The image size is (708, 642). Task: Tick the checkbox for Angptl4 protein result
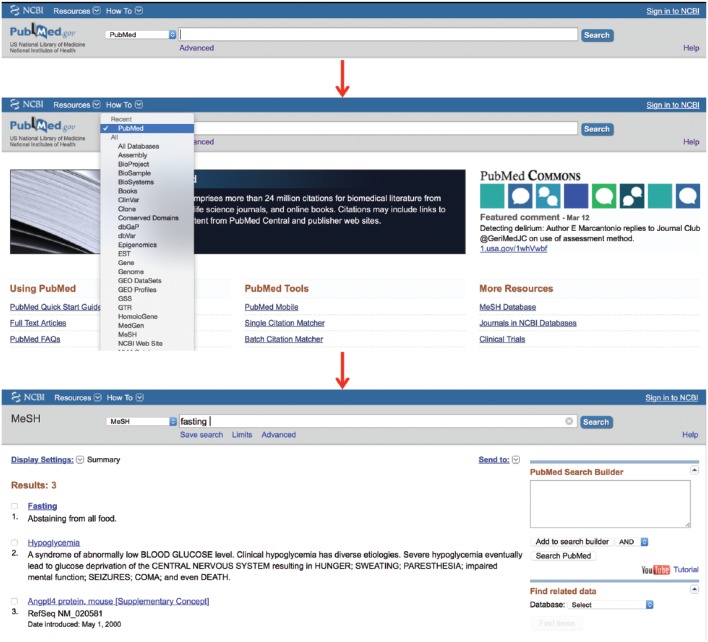pos(14,601)
